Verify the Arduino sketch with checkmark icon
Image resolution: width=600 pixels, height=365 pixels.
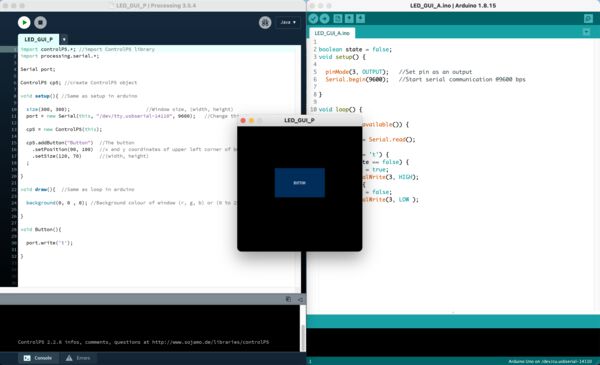point(313,18)
